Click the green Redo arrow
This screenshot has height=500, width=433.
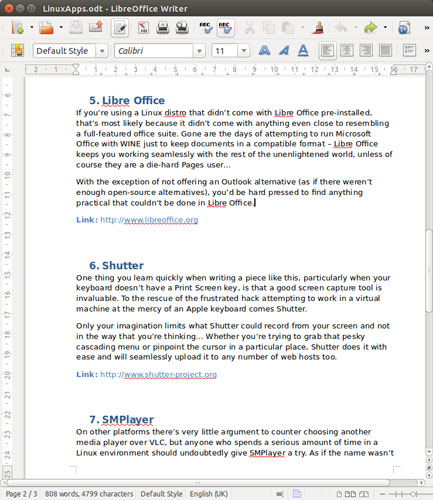point(370,28)
